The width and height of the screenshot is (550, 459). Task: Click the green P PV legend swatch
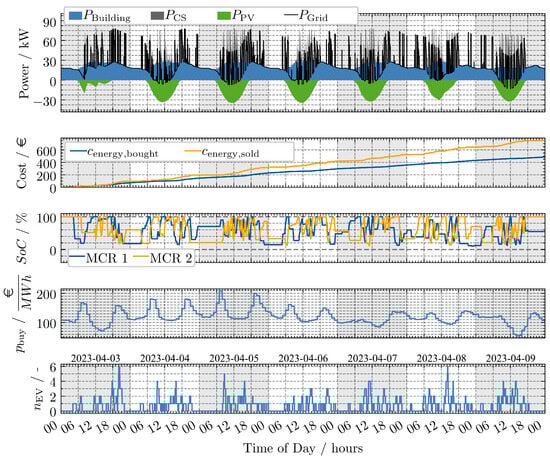(224, 16)
